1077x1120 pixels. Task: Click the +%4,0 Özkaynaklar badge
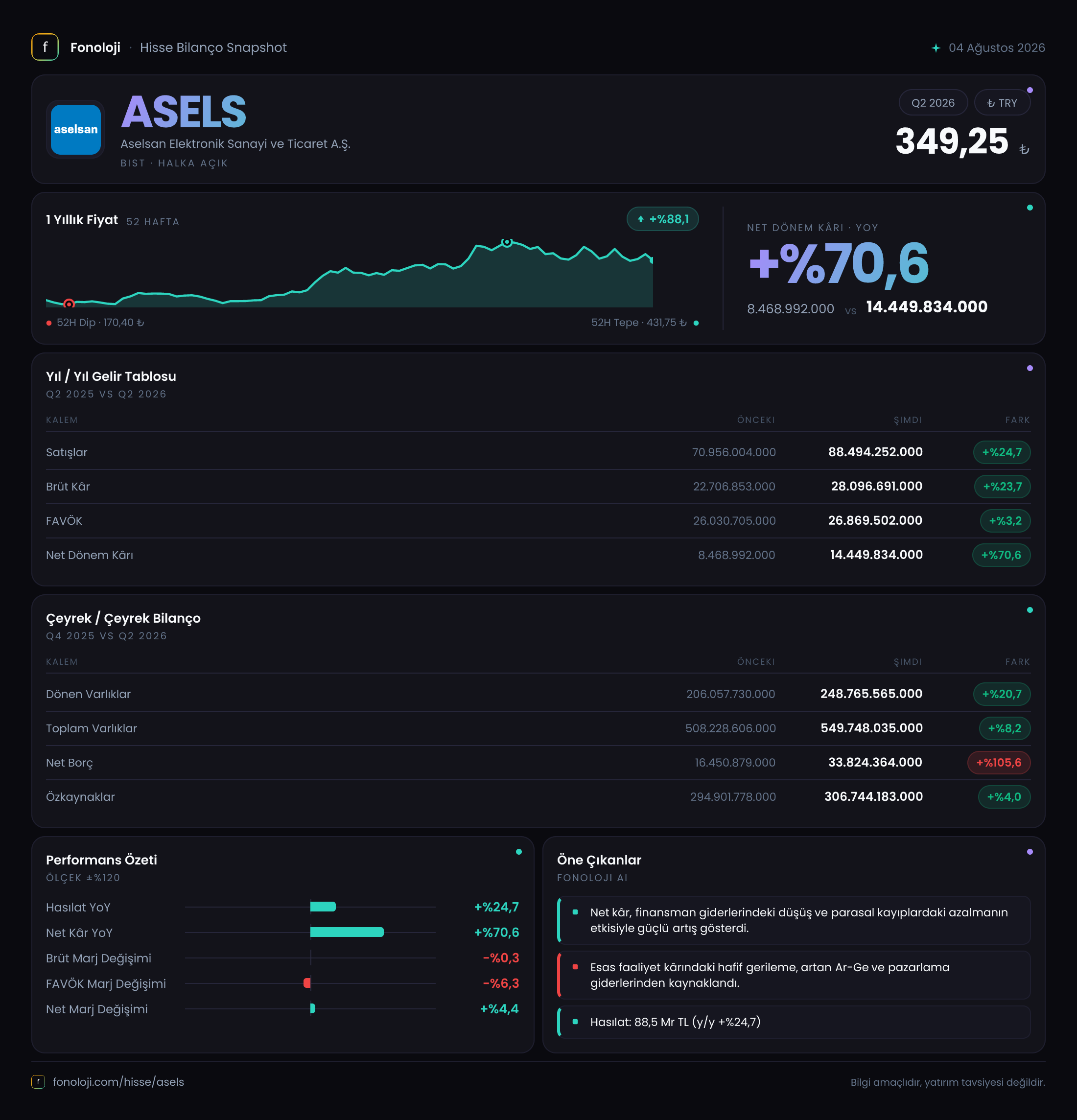click(1004, 796)
